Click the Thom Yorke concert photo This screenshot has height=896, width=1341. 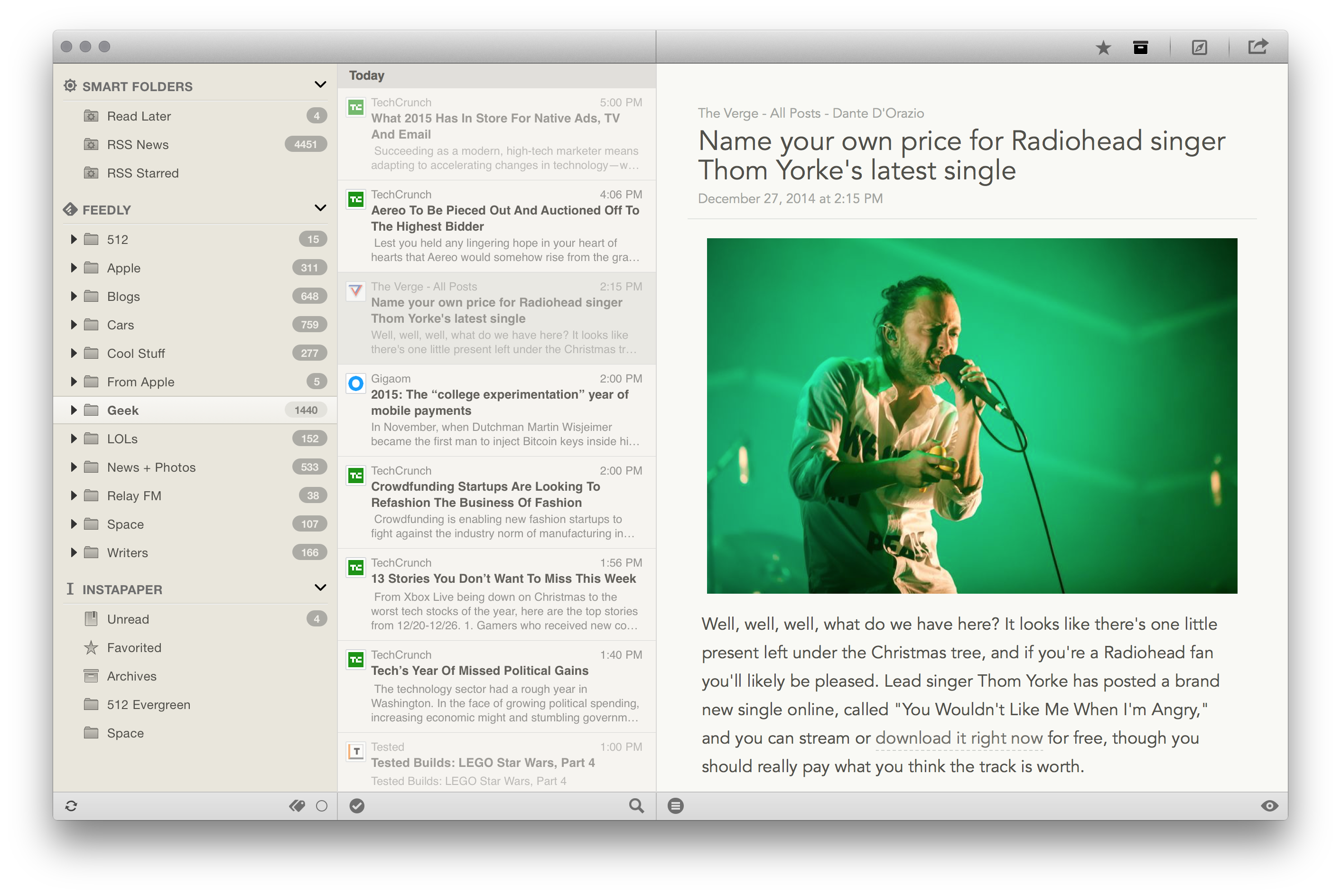(x=971, y=415)
